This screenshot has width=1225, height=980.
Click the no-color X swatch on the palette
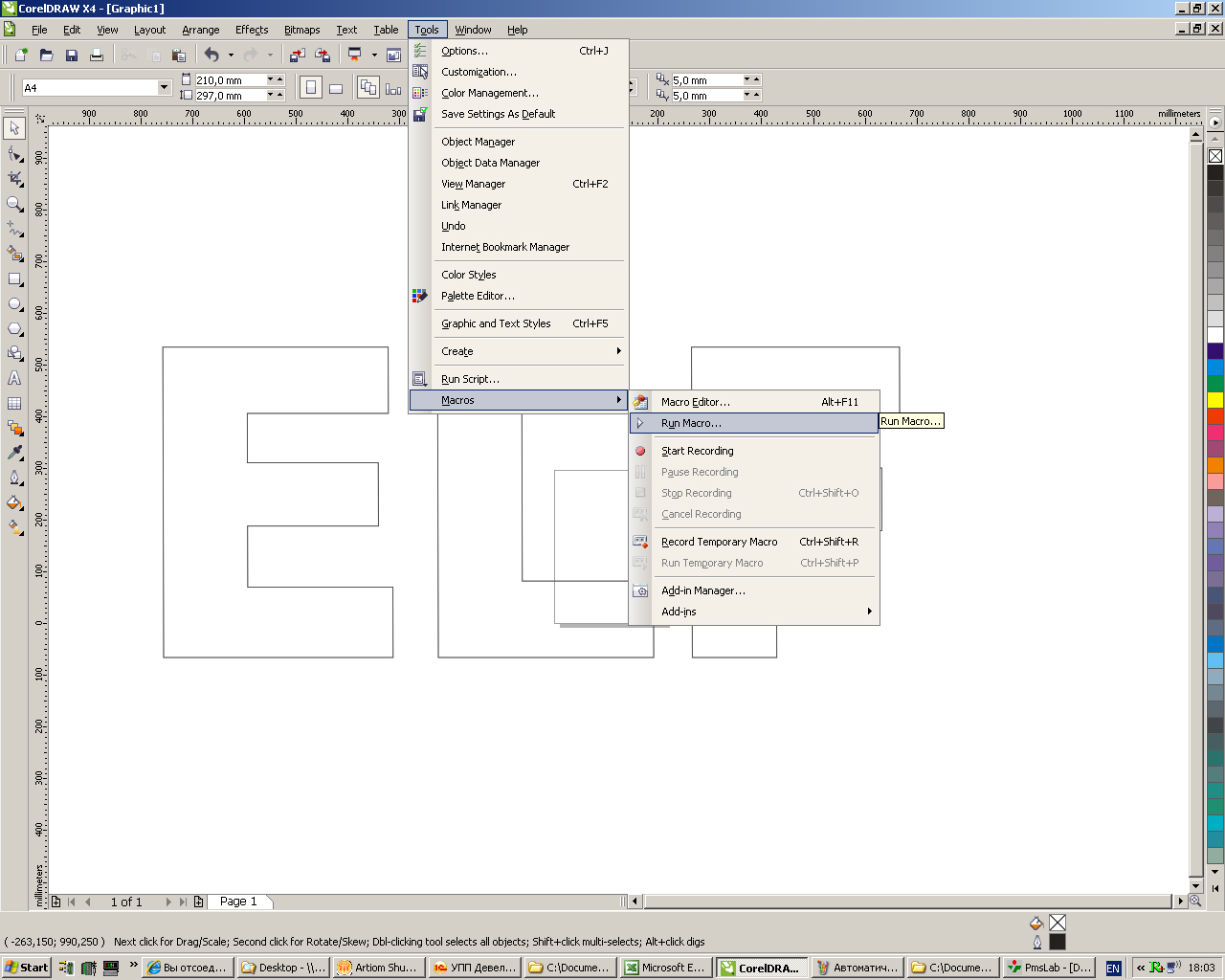point(1215,156)
